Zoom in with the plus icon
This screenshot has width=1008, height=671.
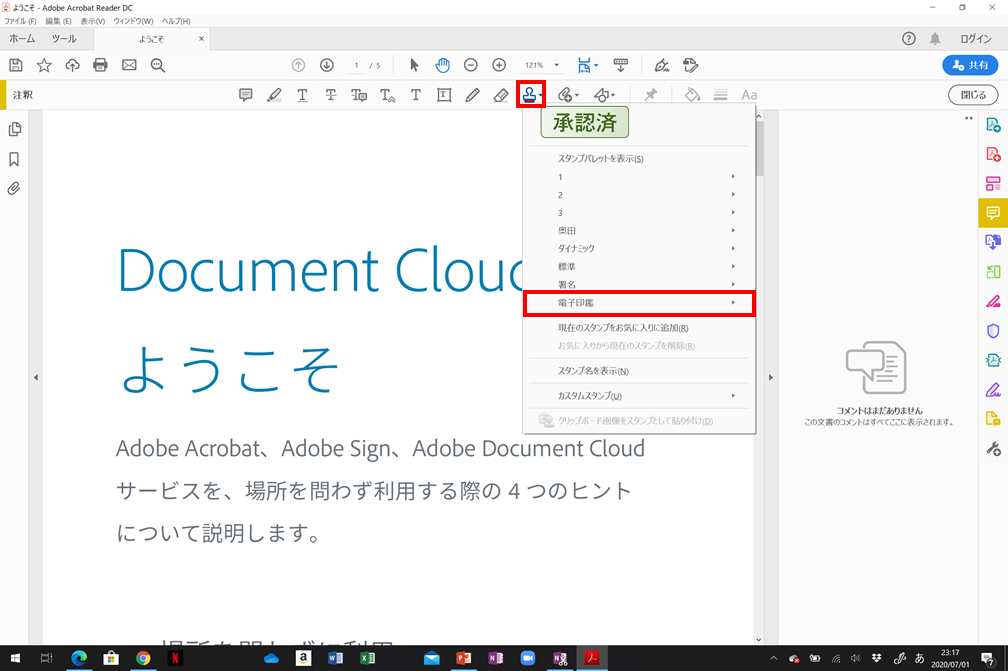coord(499,65)
